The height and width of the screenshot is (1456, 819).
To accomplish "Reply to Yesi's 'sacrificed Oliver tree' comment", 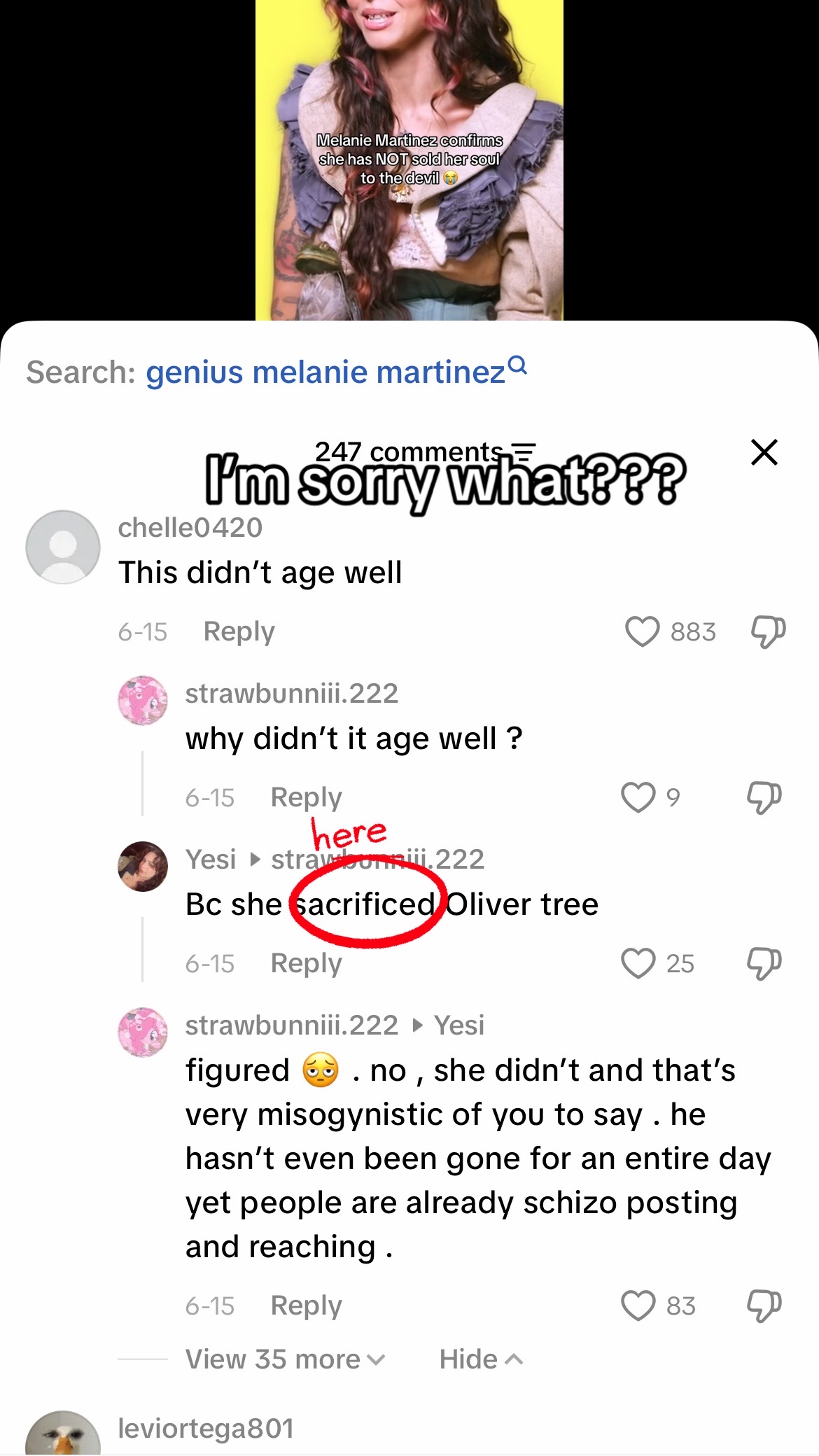I will coord(306,963).
